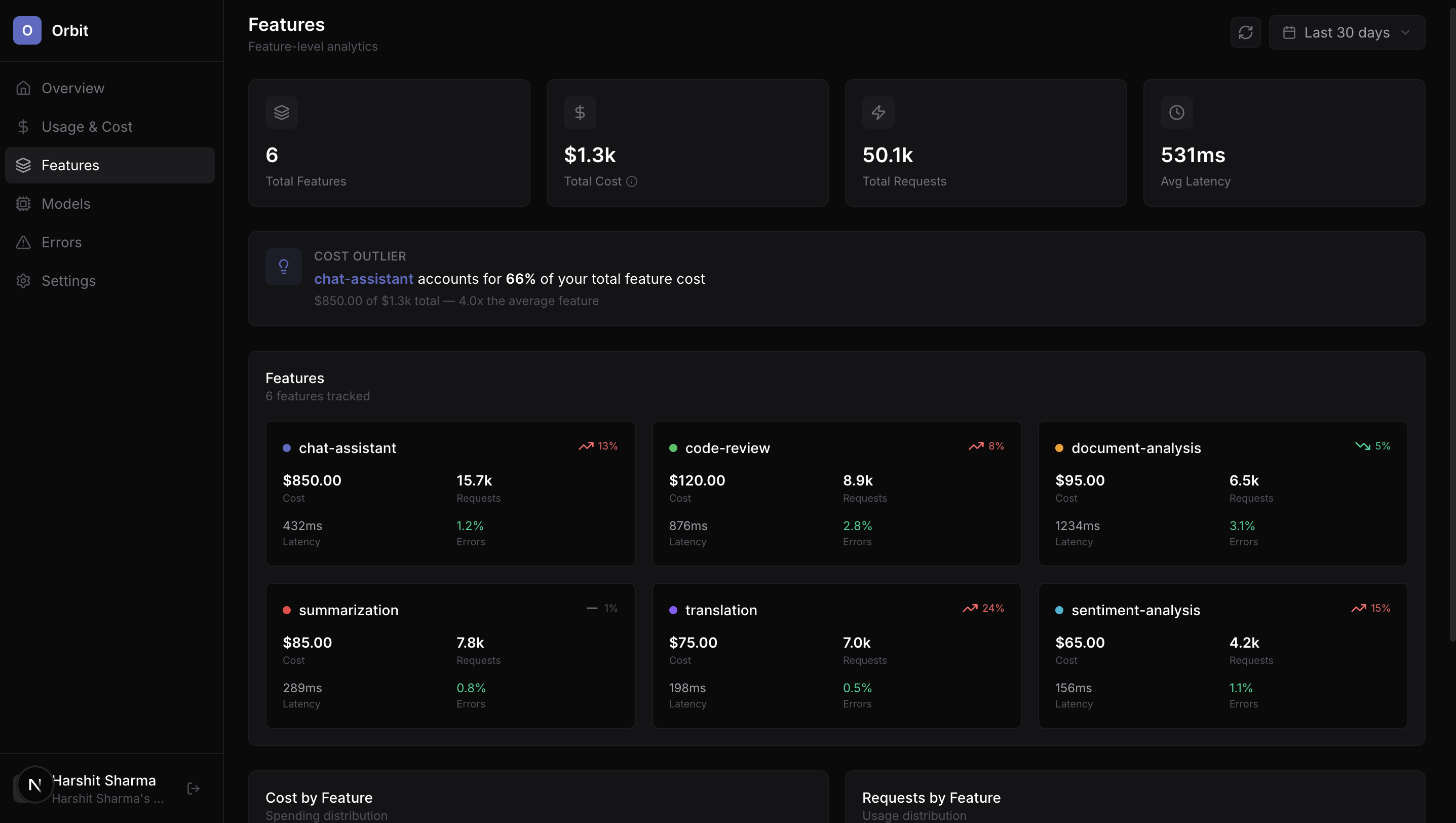Image resolution: width=1456 pixels, height=823 pixels.
Task: Click the lightbulb Cost Outlier icon
Action: point(283,266)
